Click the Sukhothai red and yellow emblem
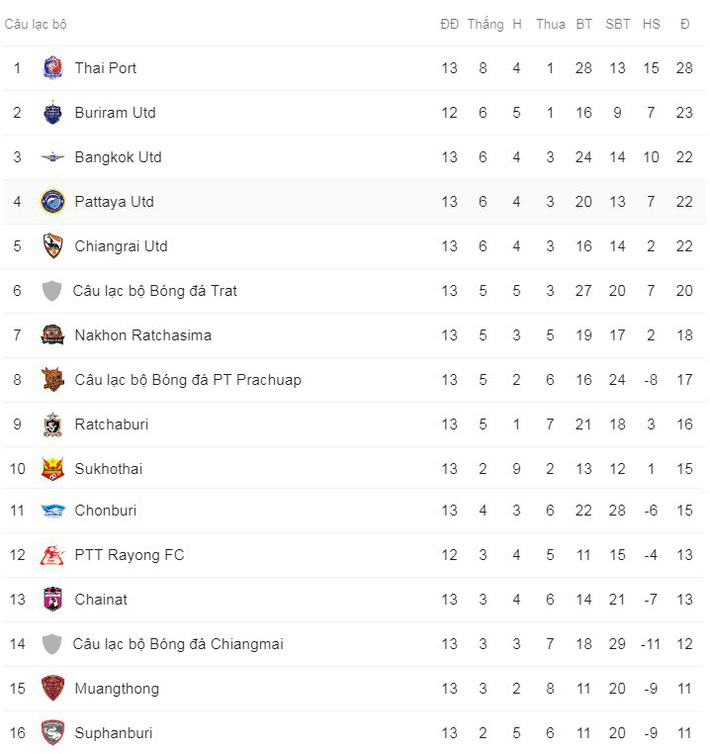The height and width of the screenshot is (754, 710). point(53,468)
